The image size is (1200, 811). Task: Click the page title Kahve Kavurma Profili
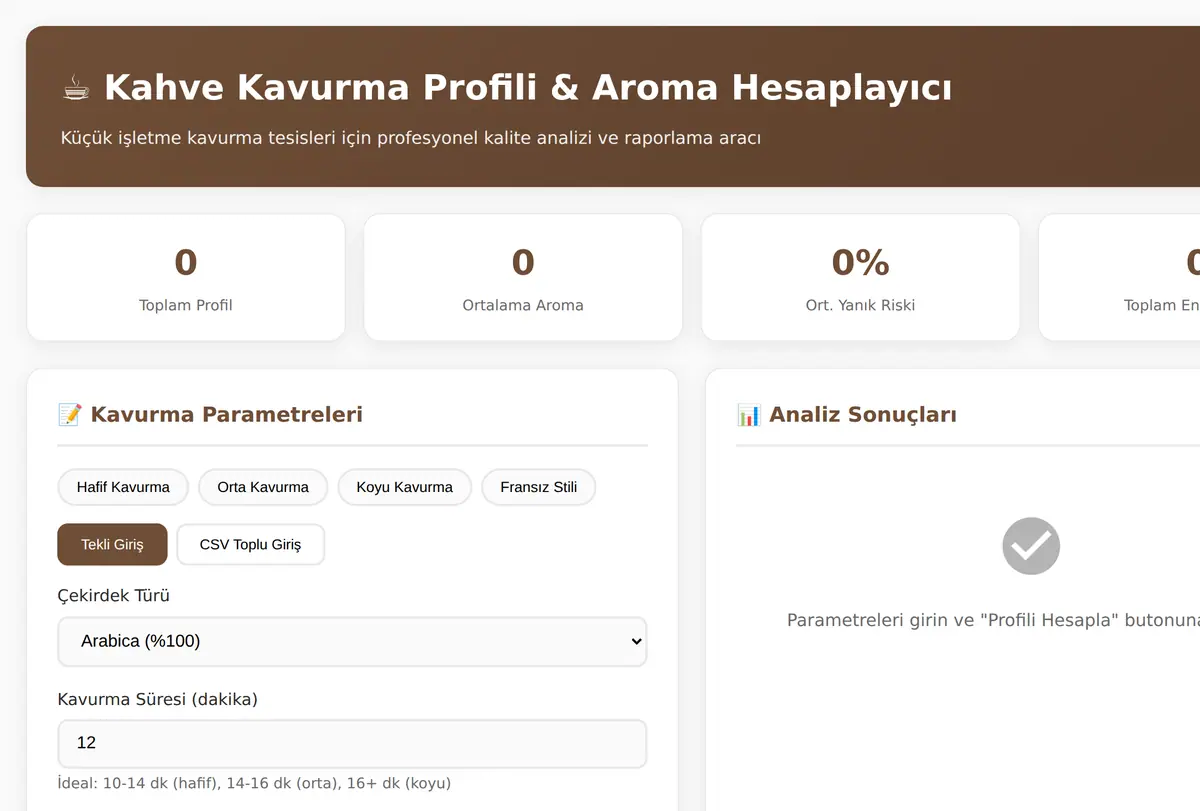(528, 88)
